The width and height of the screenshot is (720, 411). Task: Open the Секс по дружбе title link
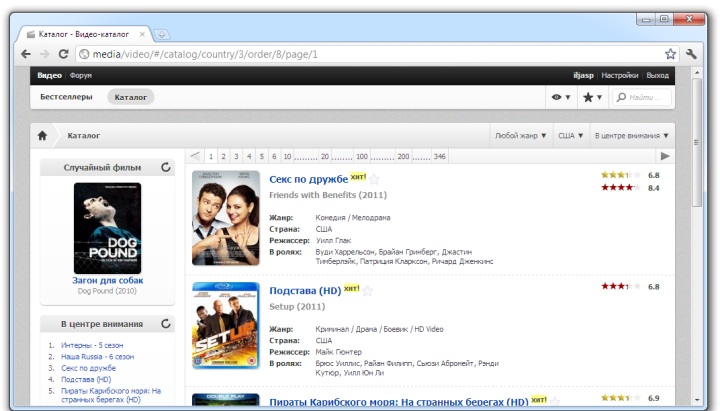pos(309,180)
